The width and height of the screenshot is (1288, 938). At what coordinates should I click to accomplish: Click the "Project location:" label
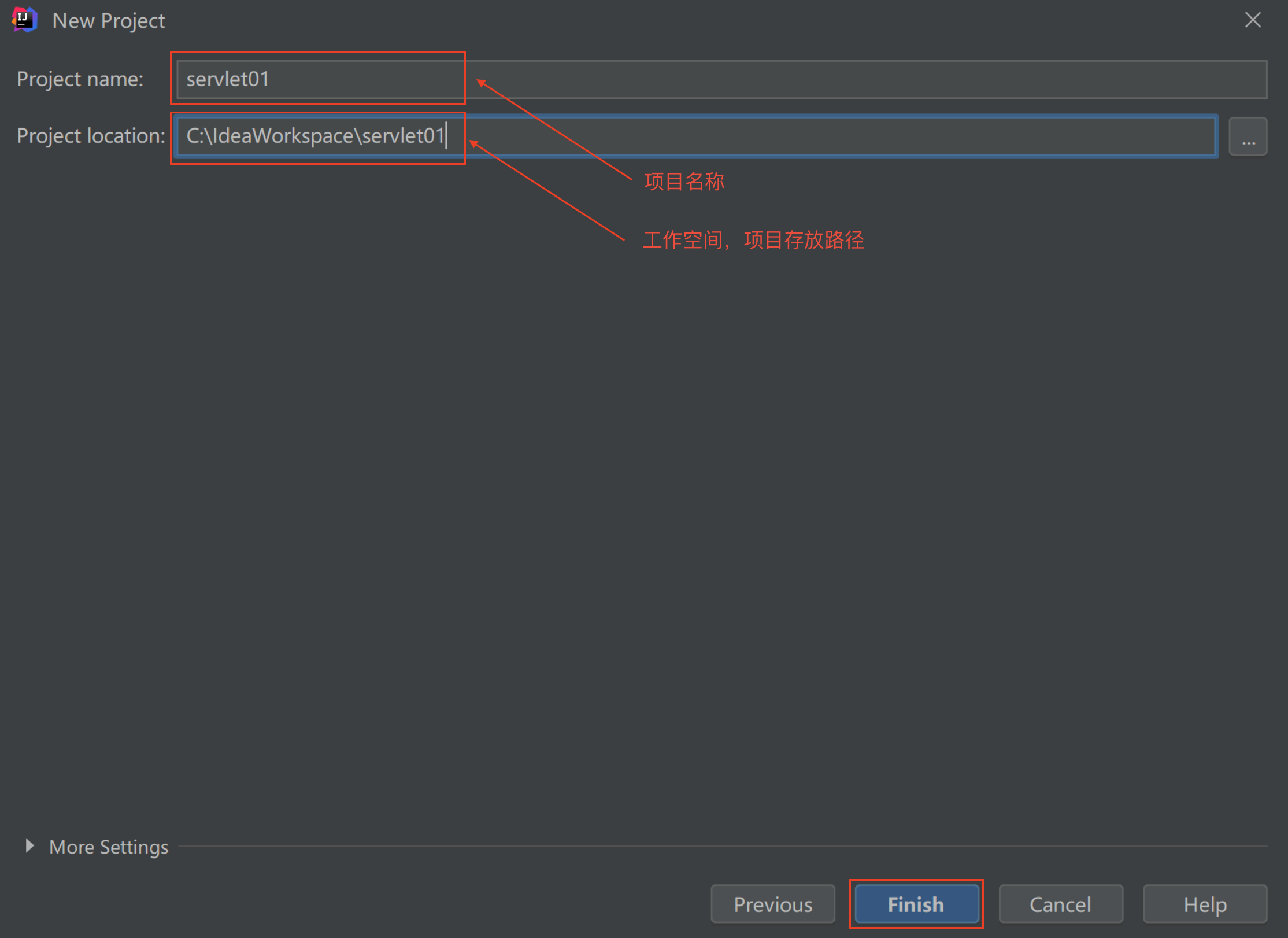point(91,136)
